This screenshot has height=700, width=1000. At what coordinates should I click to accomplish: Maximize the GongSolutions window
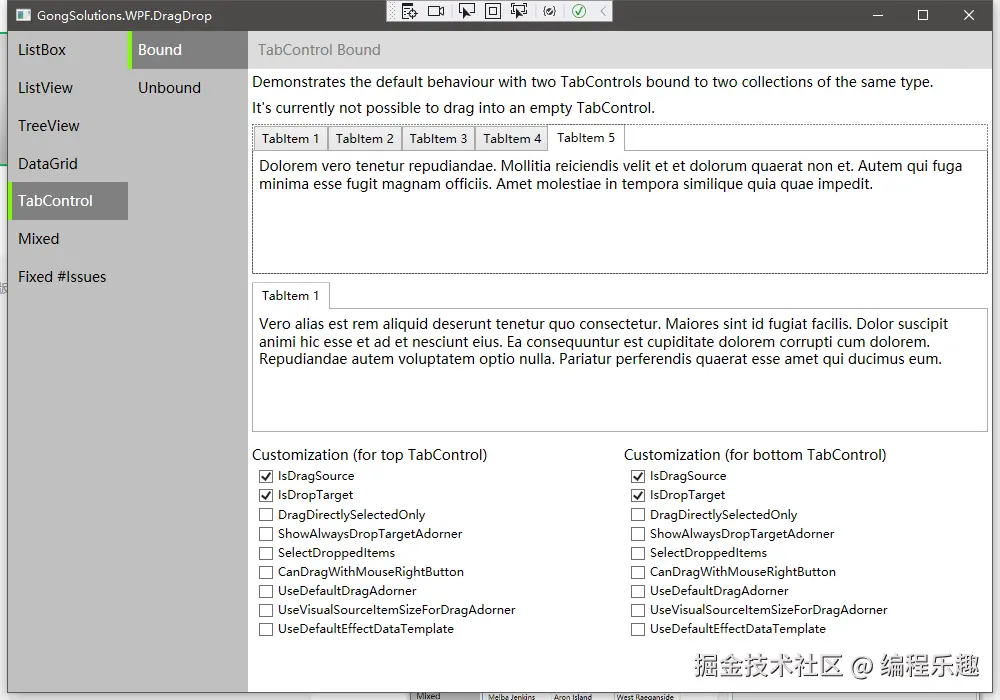coord(923,15)
